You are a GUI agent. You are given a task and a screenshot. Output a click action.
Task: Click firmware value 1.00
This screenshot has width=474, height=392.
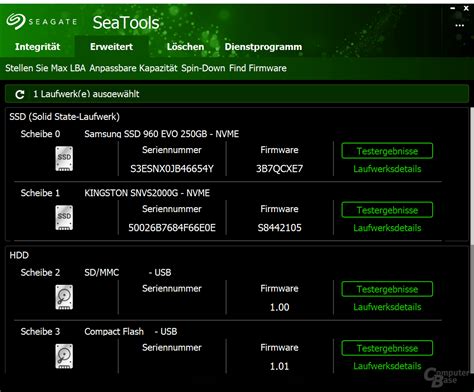click(x=279, y=307)
